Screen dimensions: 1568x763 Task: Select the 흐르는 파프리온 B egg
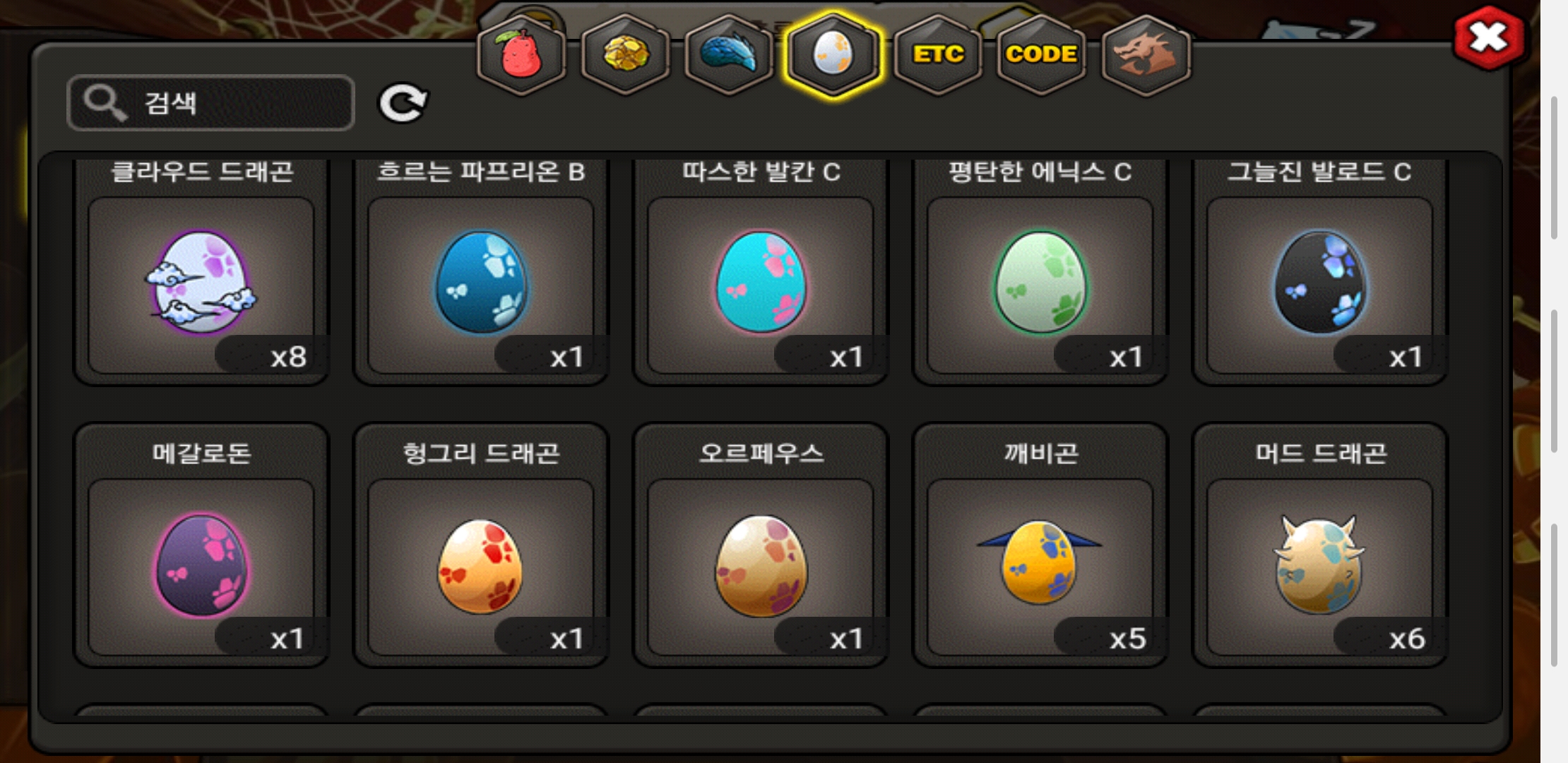tap(481, 272)
